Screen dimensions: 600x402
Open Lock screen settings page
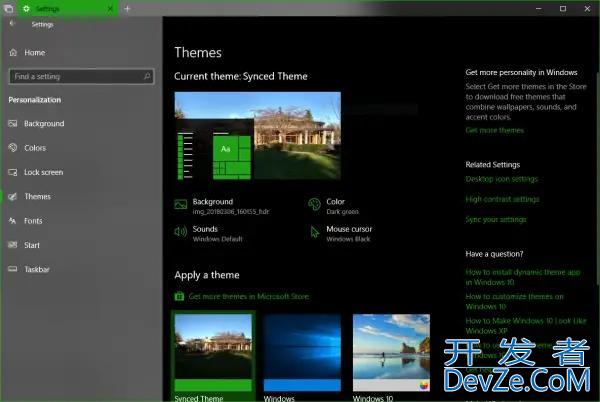click(44, 172)
